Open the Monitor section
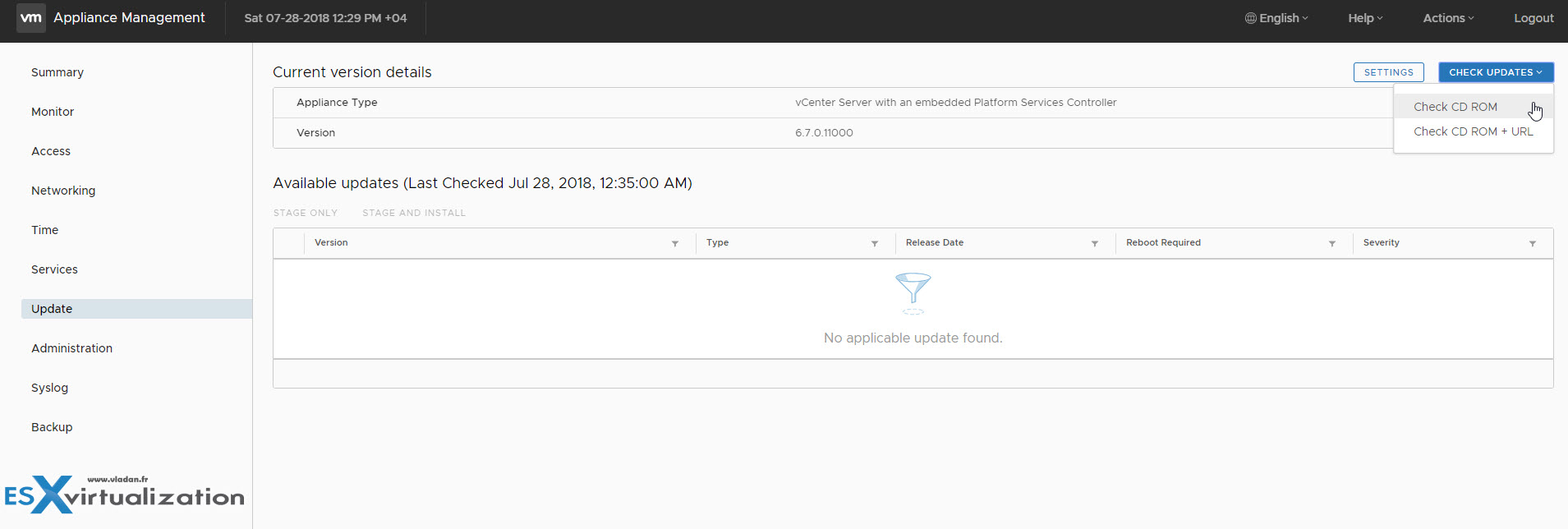 tap(53, 112)
